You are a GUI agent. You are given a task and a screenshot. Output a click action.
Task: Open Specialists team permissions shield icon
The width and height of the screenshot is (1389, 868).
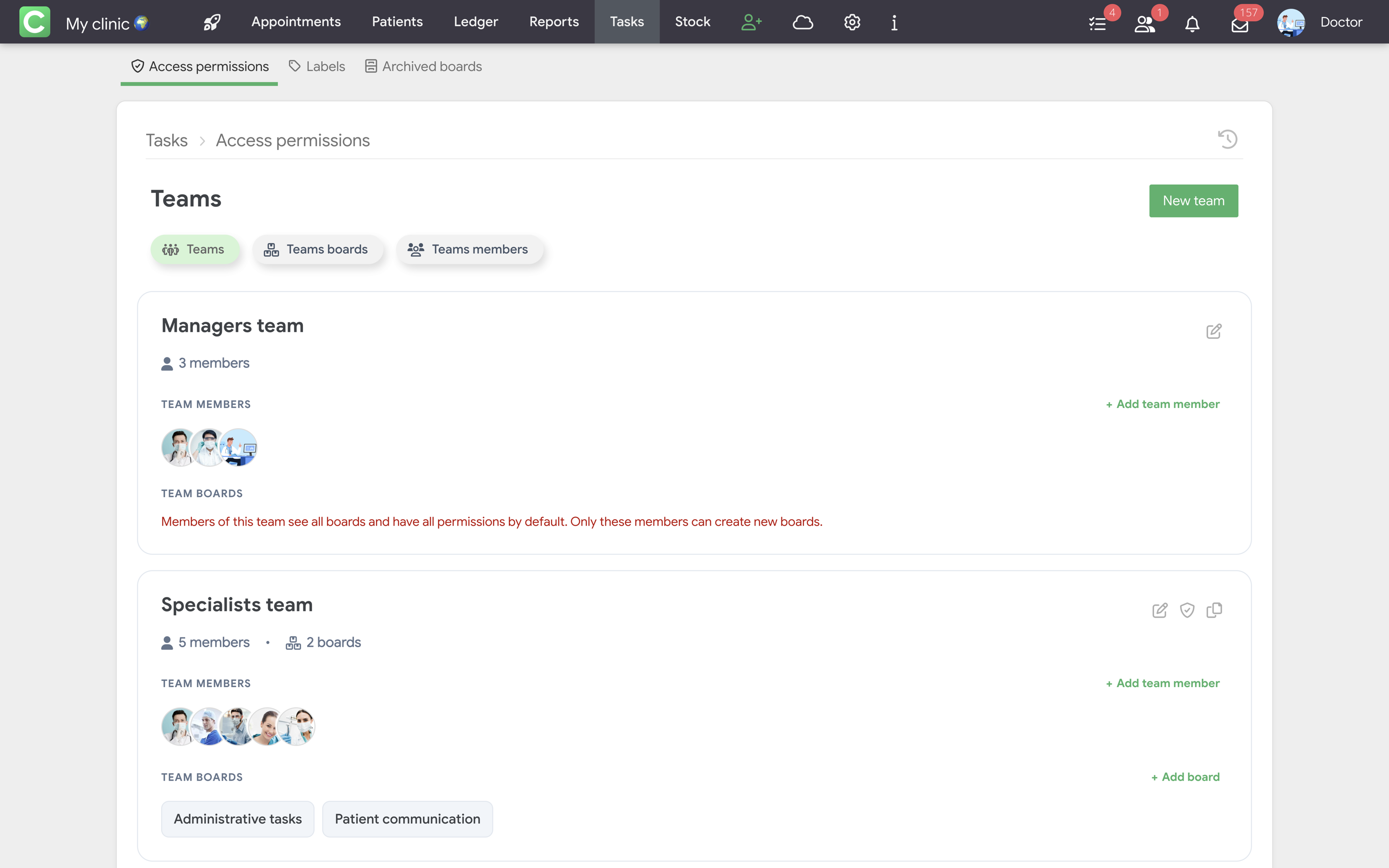tap(1187, 610)
